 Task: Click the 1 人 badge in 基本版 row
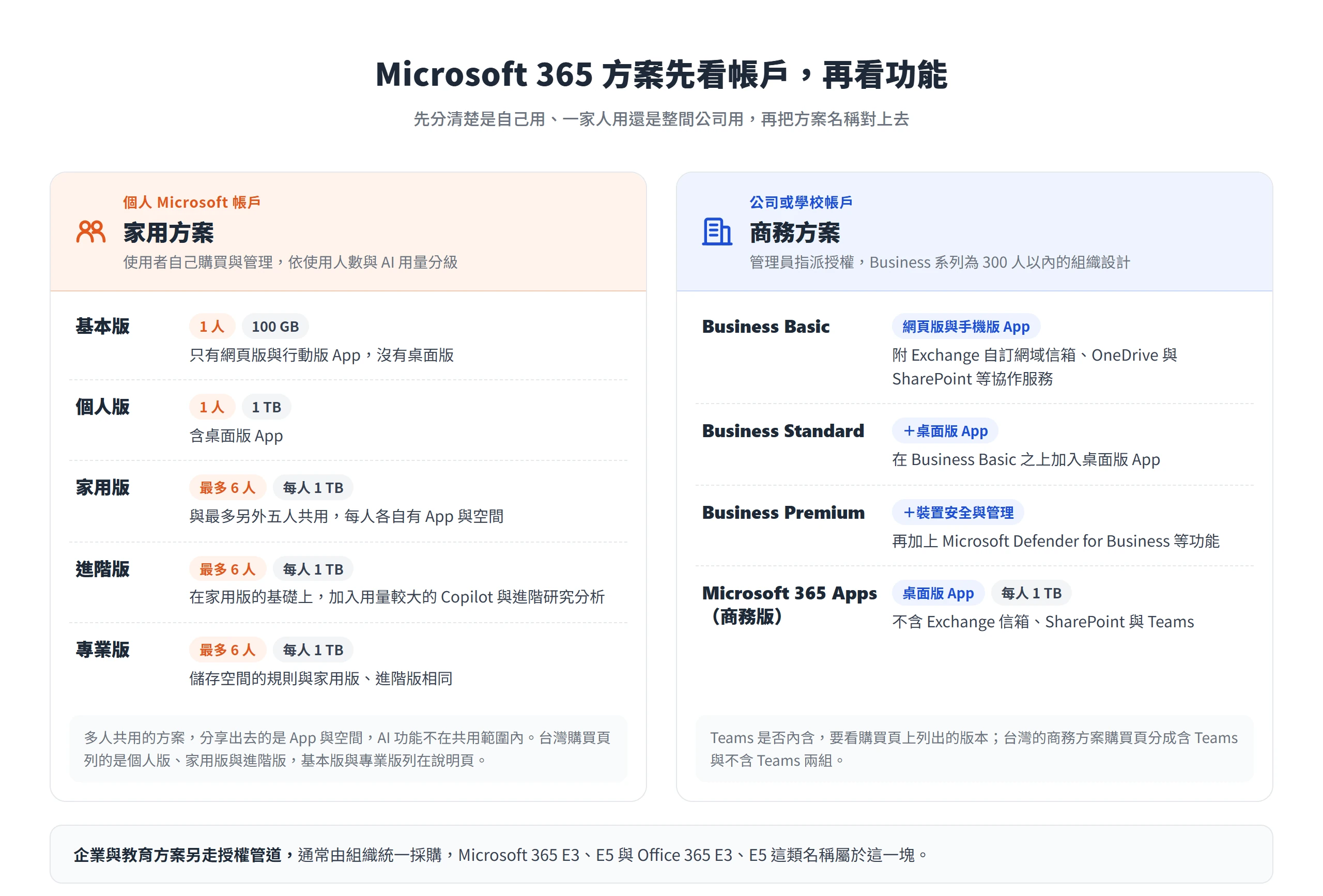click(212, 326)
